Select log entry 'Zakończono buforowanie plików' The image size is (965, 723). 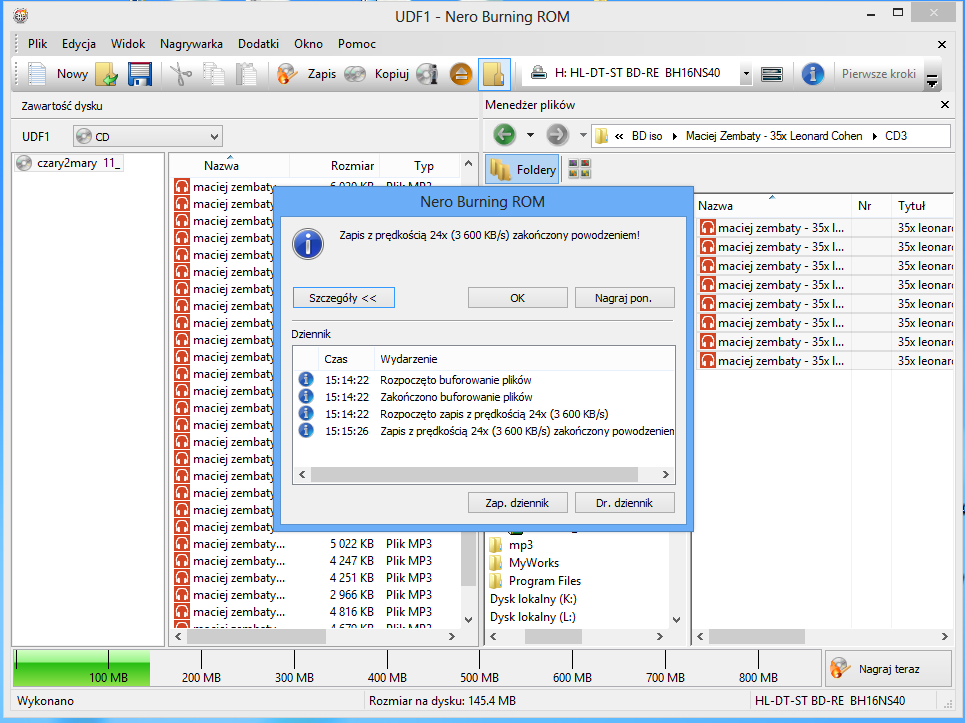484,397
